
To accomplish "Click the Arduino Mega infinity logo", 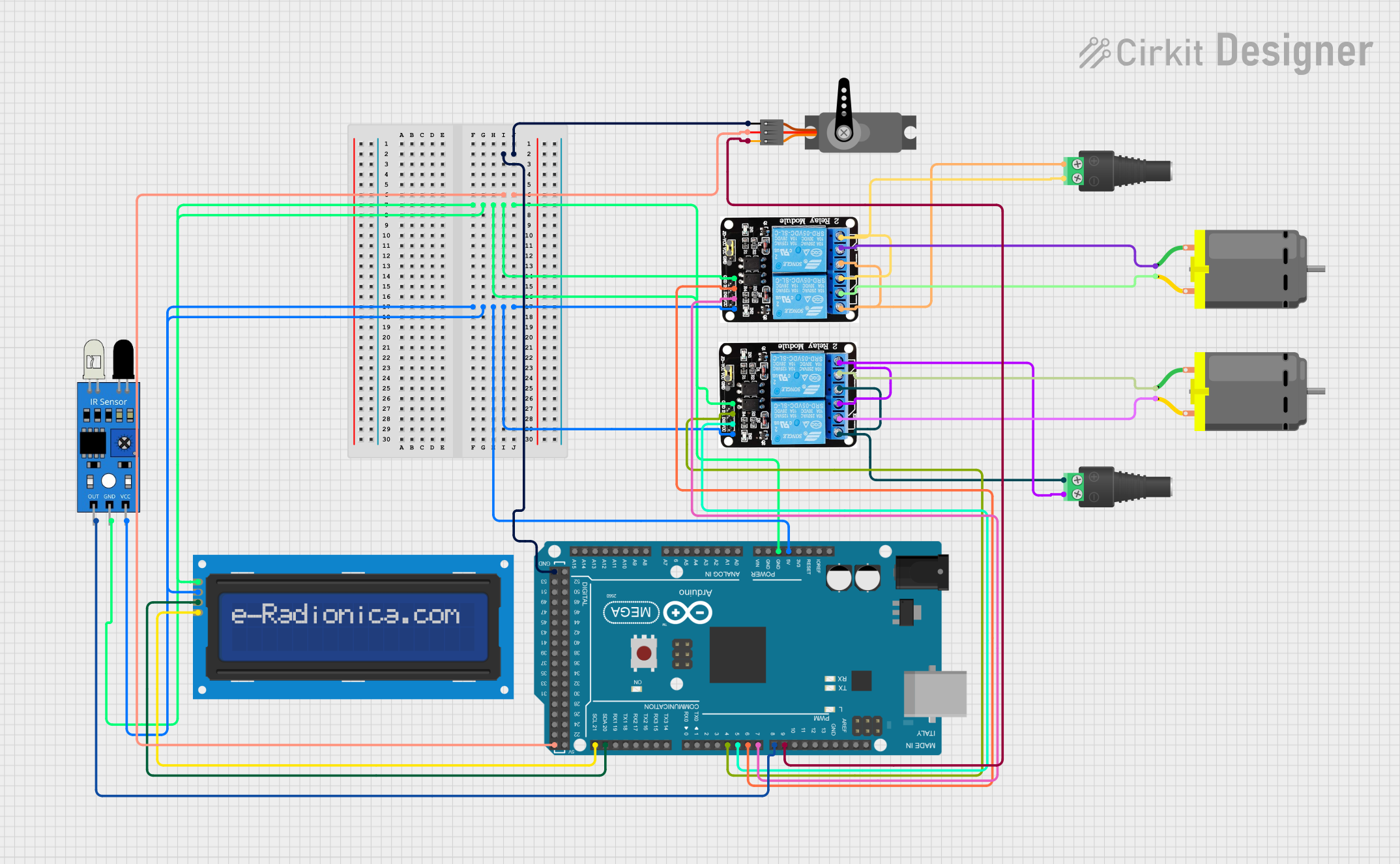I will (x=688, y=613).
